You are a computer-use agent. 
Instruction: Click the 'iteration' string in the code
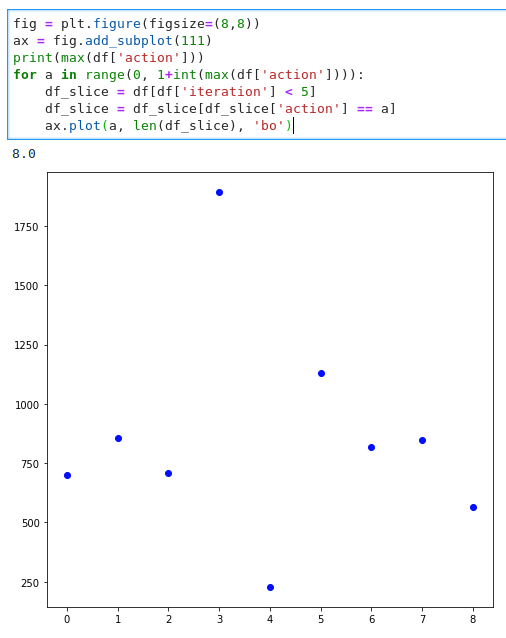(x=225, y=92)
